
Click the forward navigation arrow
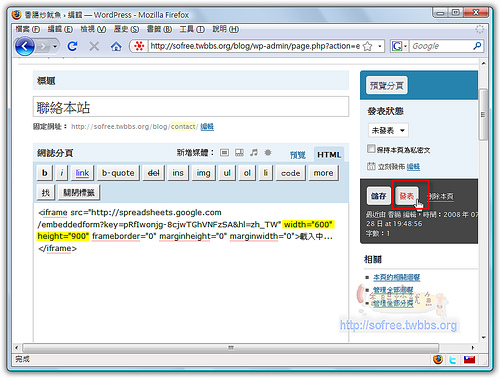pyautogui.click(x=43, y=46)
